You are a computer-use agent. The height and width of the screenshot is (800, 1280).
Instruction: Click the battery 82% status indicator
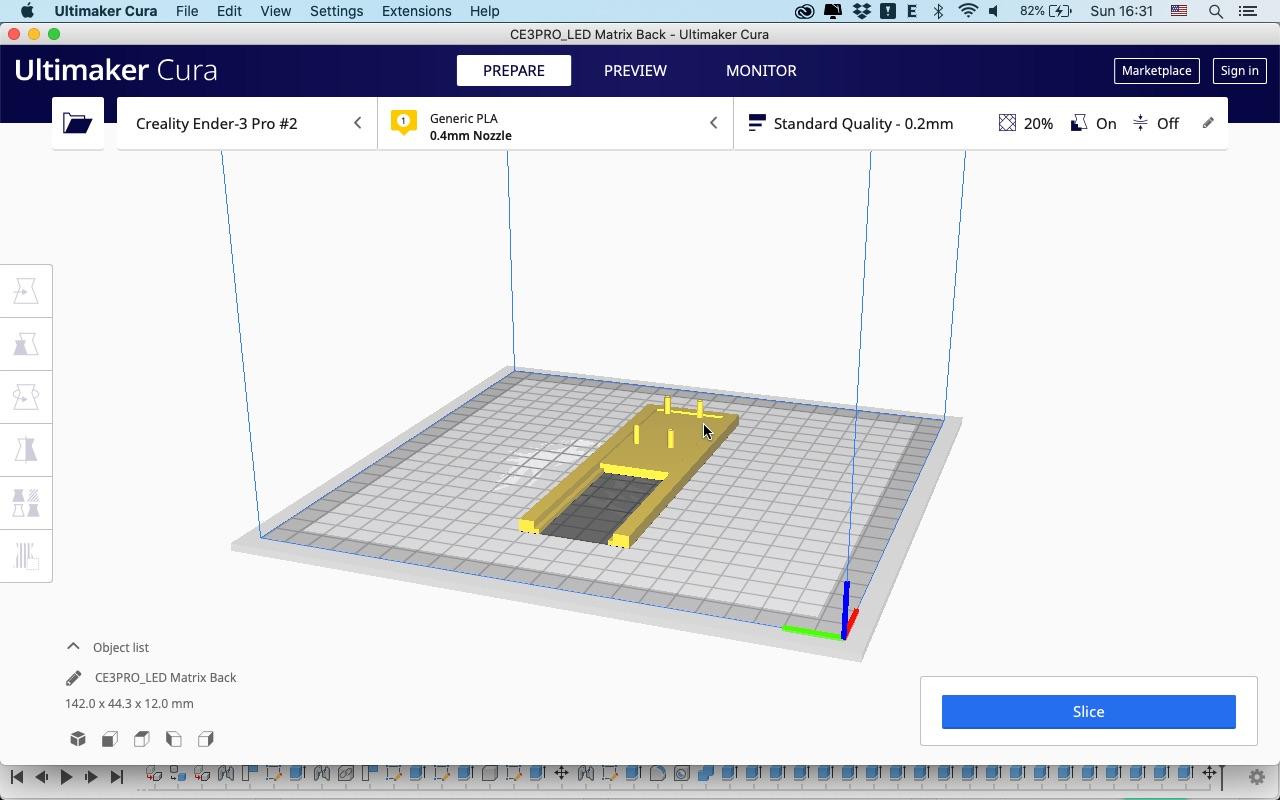coord(1046,11)
